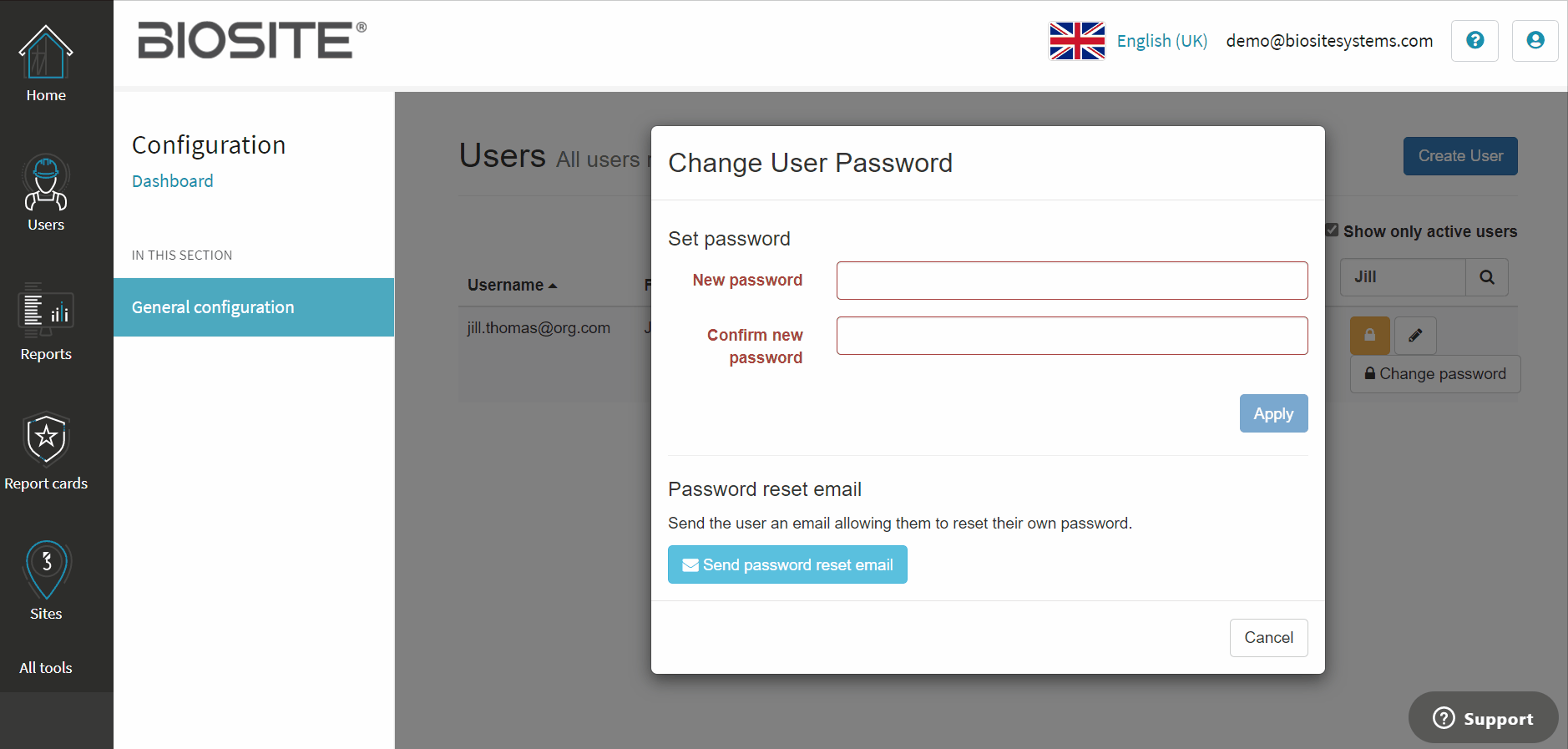Open the help question mark icon
The image size is (1568, 749).
1474,40
